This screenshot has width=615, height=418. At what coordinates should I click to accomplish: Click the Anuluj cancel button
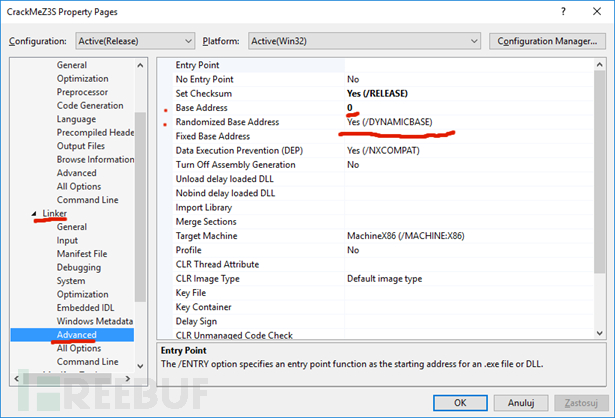click(521, 403)
